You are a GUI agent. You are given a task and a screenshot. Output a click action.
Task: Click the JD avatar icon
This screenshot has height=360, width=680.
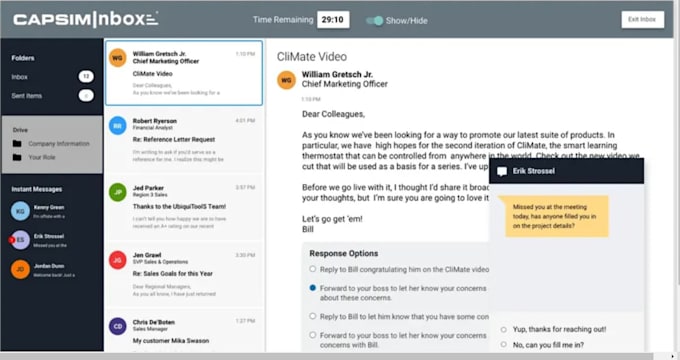click(x=20, y=269)
